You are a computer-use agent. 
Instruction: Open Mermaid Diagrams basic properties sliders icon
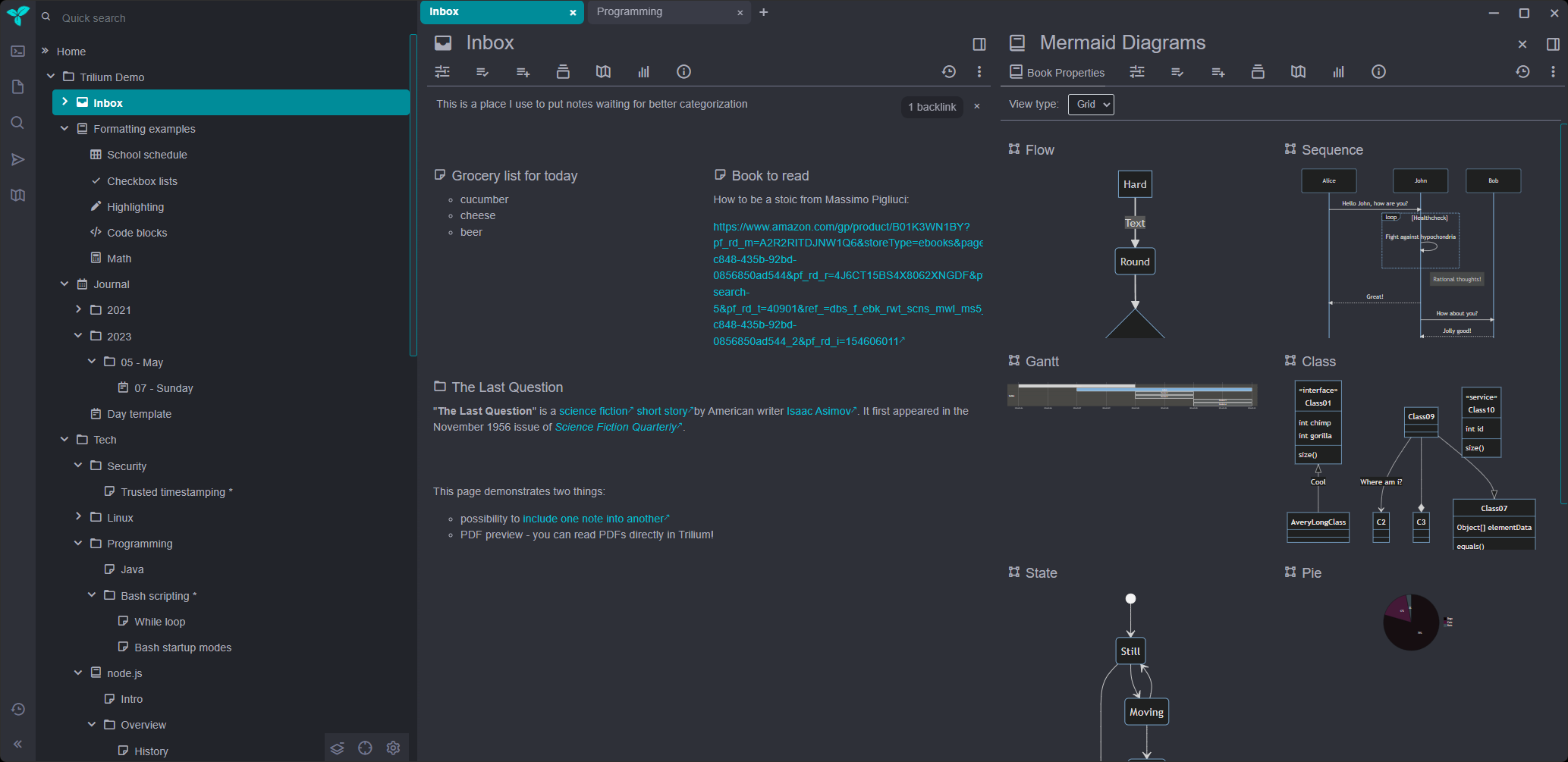click(x=1137, y=72)
